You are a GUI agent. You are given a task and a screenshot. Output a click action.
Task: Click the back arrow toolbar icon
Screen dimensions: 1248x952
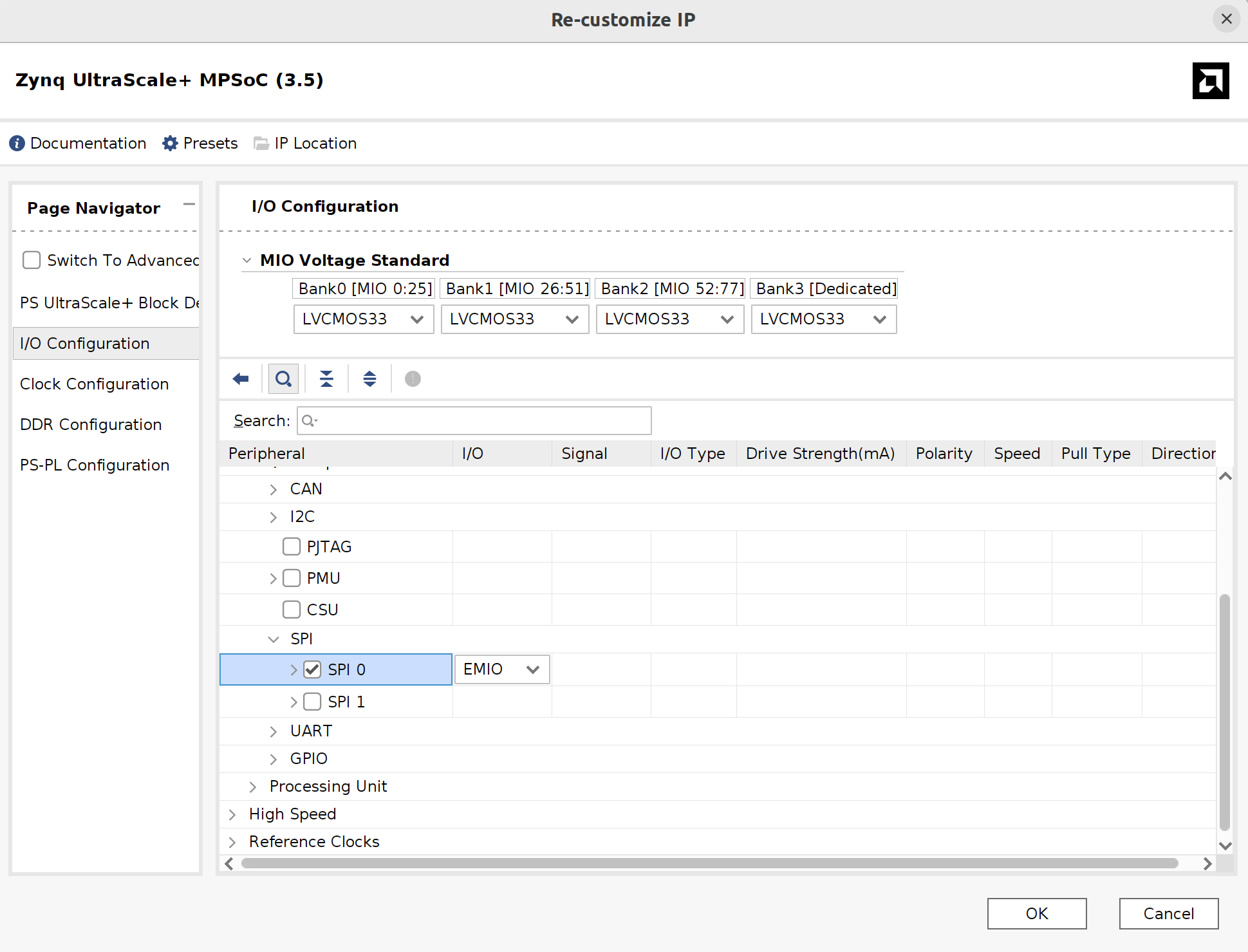coord(241,378)
